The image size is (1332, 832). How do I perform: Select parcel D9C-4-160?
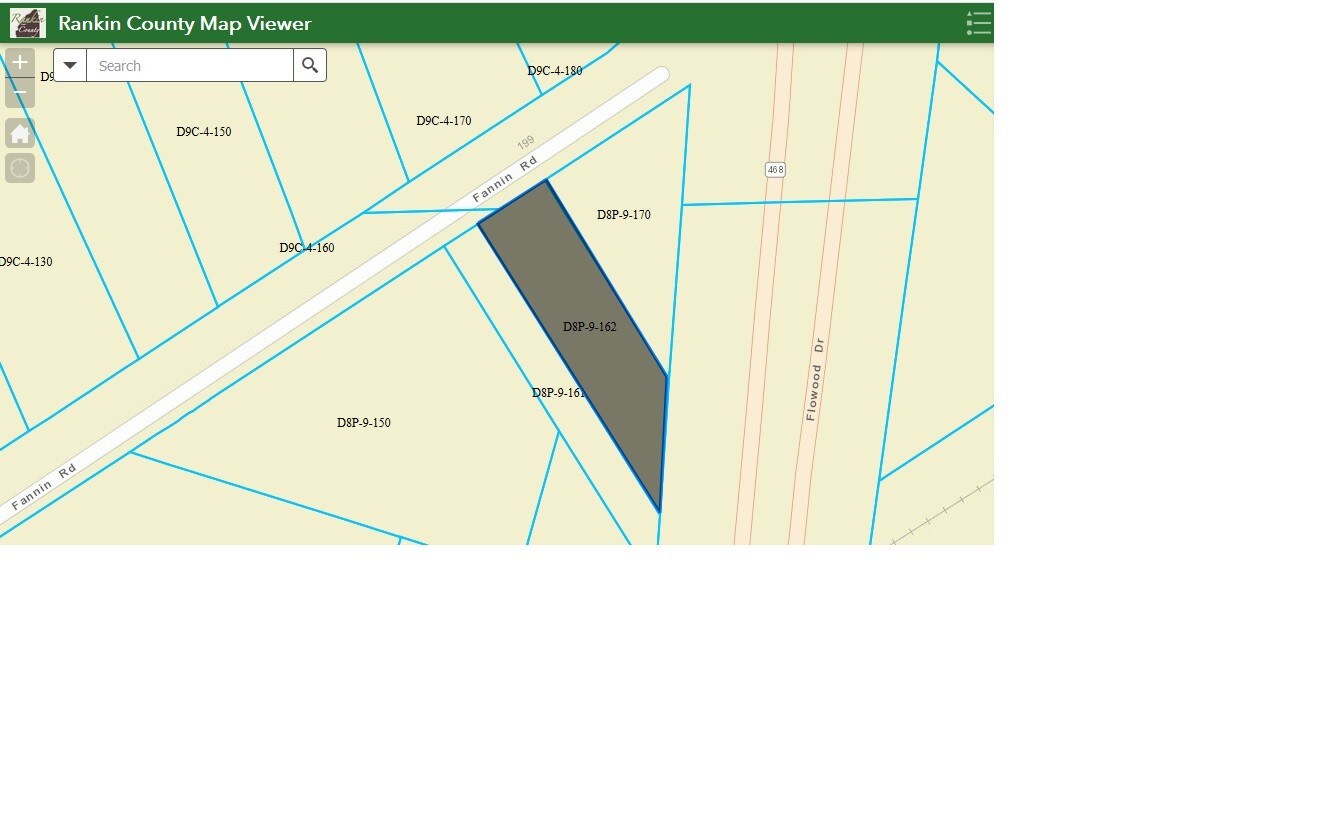pyautogui.click(x=306, y=247)
